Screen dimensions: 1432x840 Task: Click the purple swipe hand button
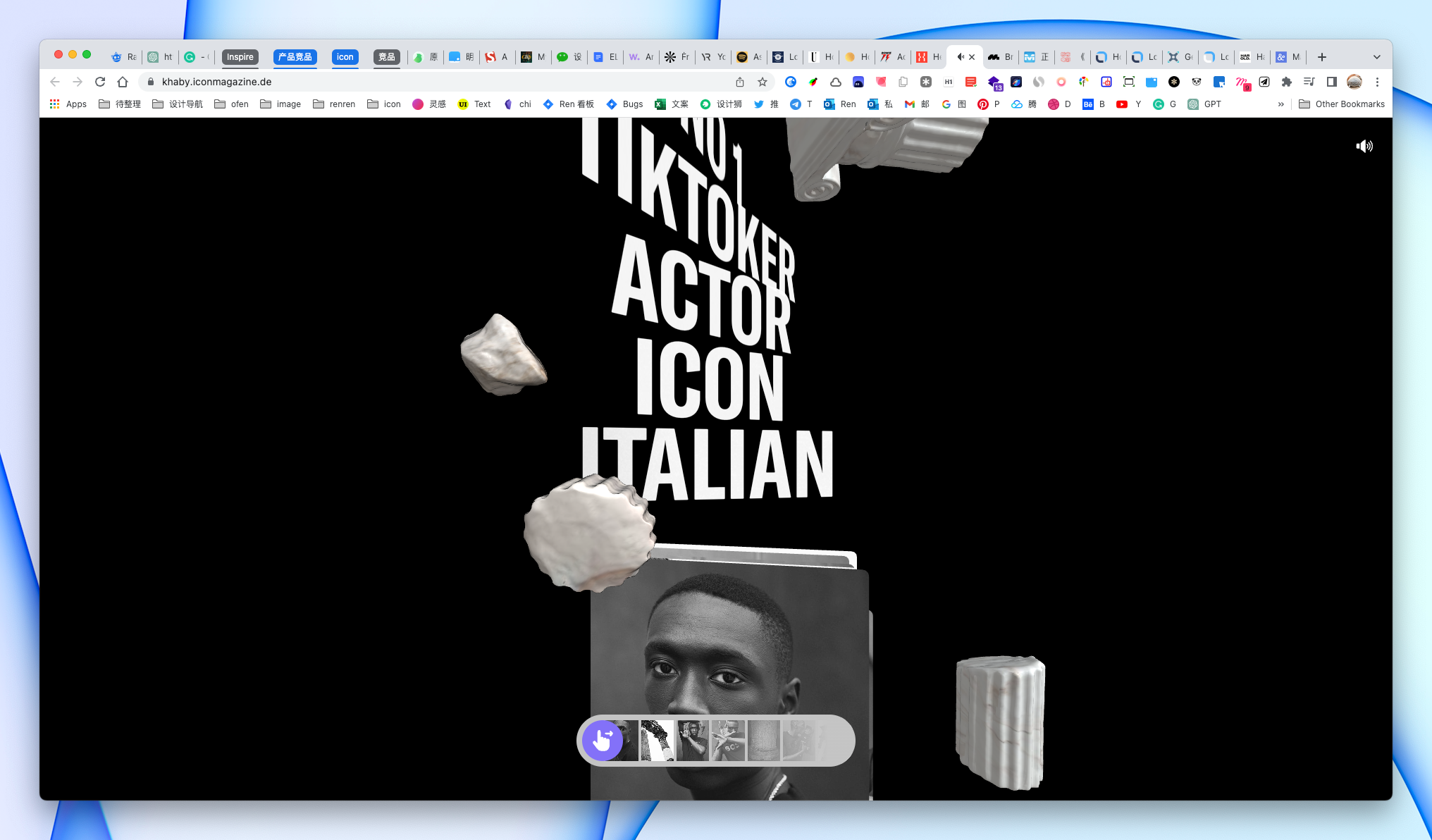click(x=603, y=740)
